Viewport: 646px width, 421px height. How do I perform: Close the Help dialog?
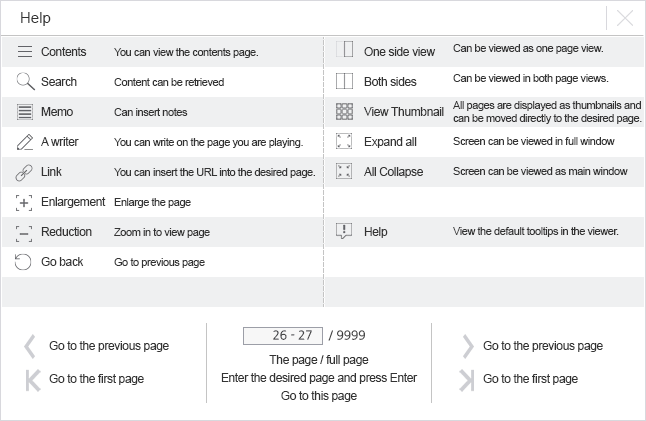[625, 18]
